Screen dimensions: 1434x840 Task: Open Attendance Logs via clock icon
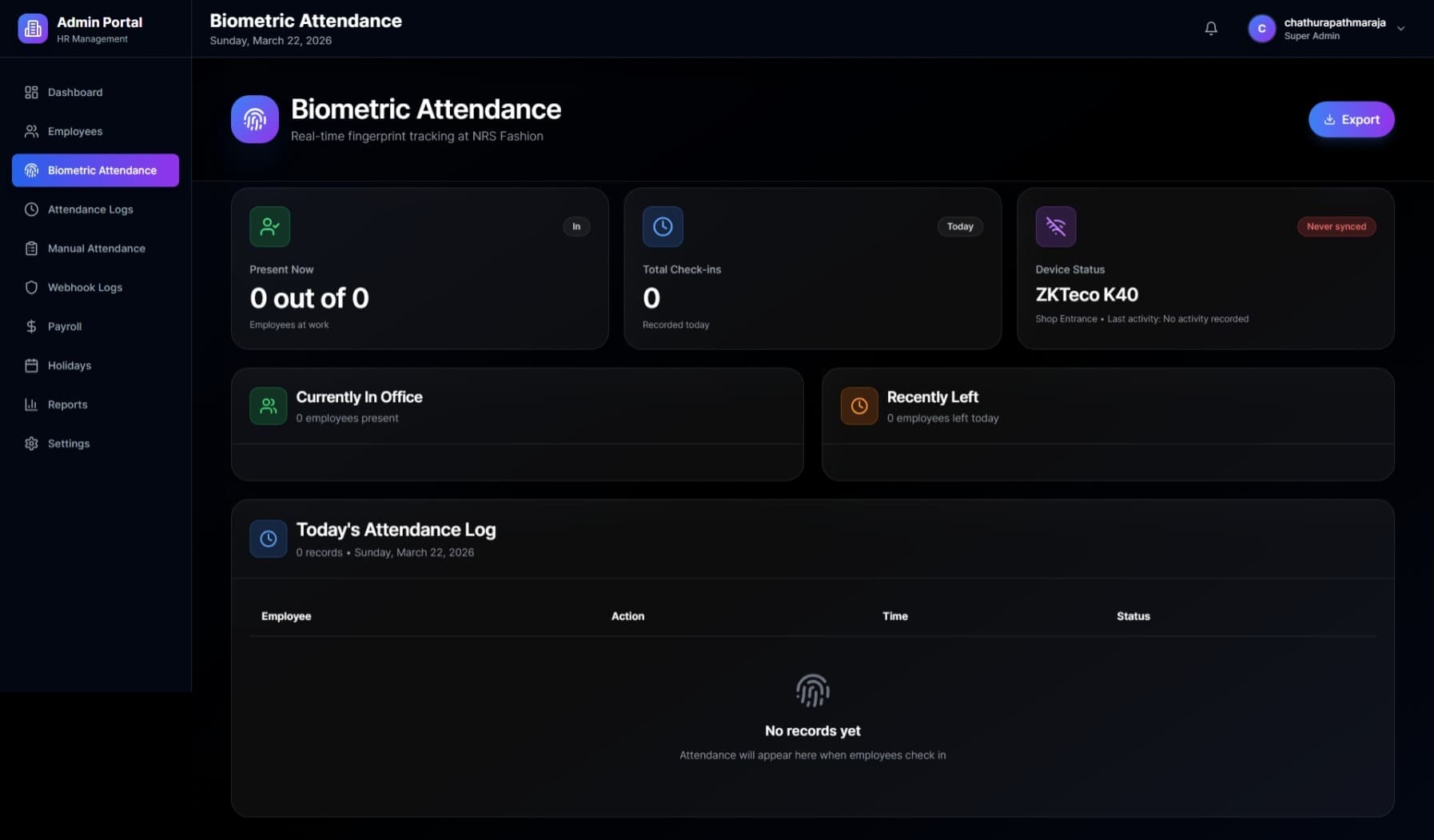31,209
